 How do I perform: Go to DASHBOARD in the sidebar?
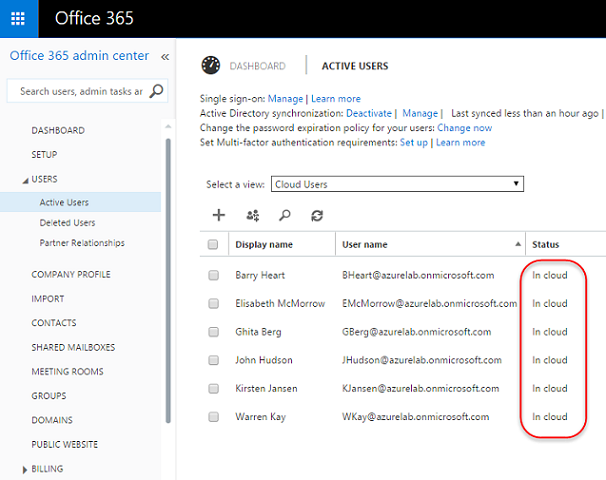(x=58, y=131)
